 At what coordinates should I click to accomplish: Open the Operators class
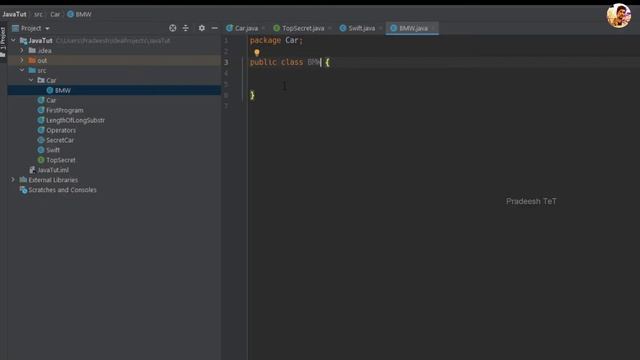tap(61, 130)
